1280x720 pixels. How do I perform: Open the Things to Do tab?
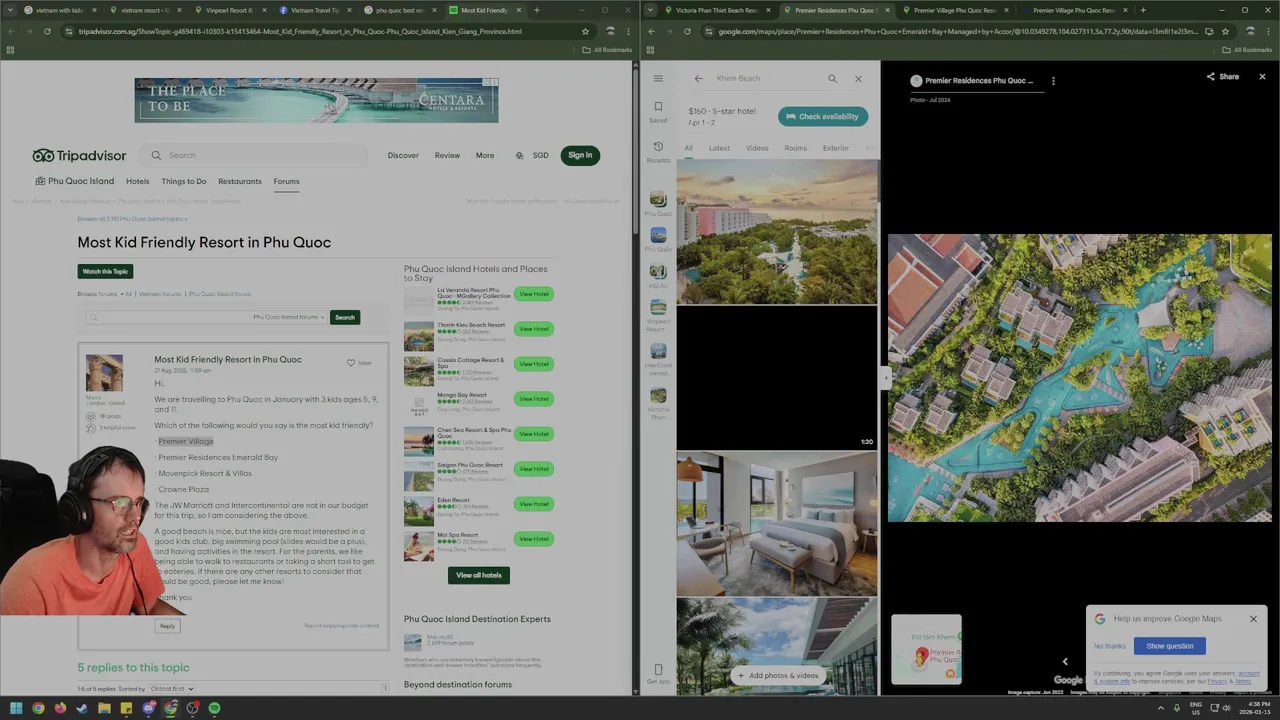pos(184,181)
